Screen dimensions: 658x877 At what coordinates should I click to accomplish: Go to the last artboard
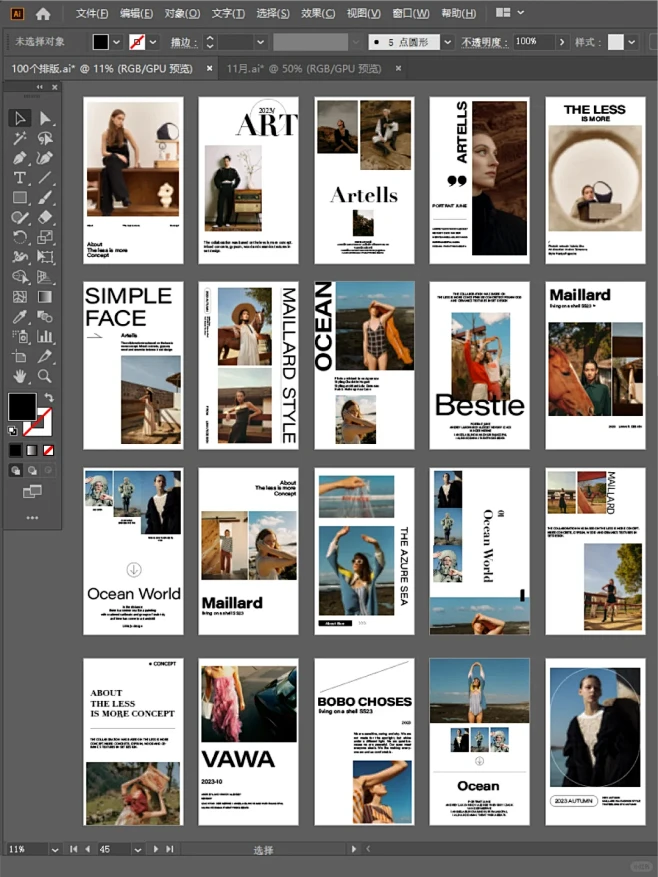170,849
